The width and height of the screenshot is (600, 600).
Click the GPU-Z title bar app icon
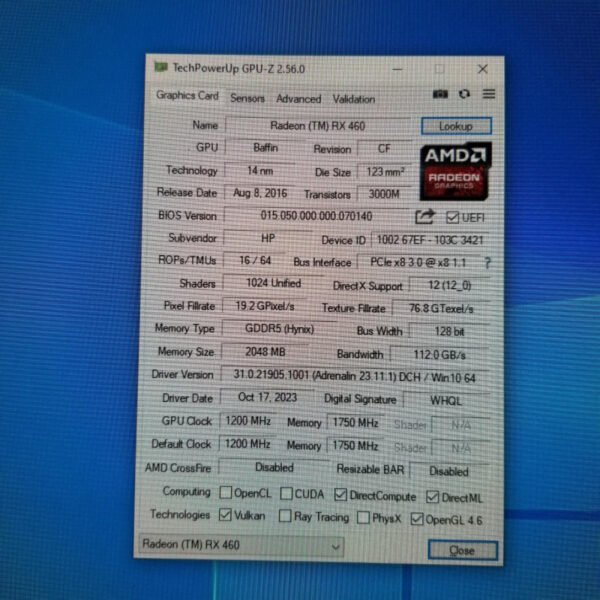(x=161, y=67)
